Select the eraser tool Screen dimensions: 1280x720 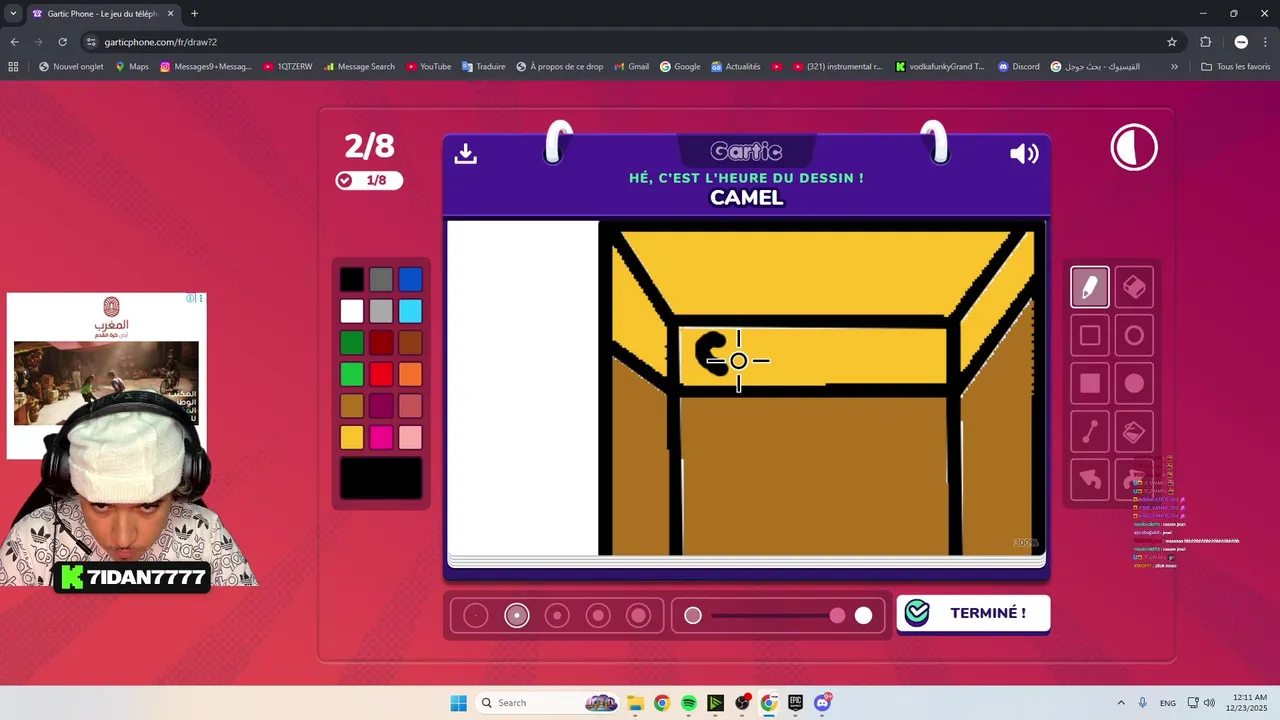pos(1134,288)
